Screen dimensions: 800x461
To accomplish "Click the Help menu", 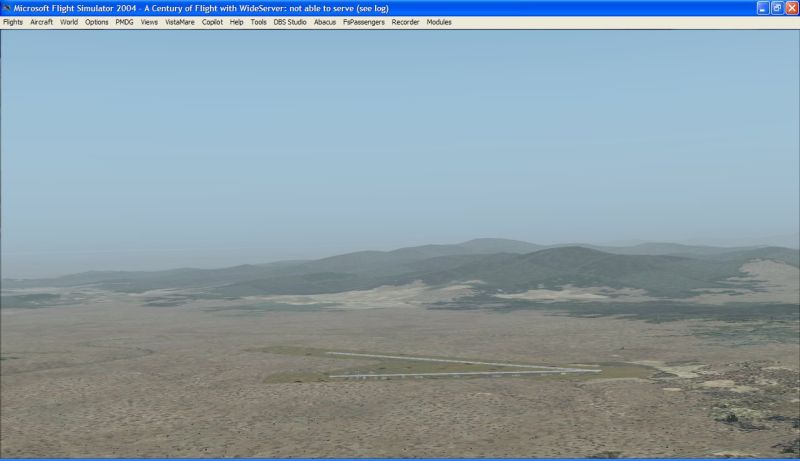I will pyautogui.click(x=237, y=22).
